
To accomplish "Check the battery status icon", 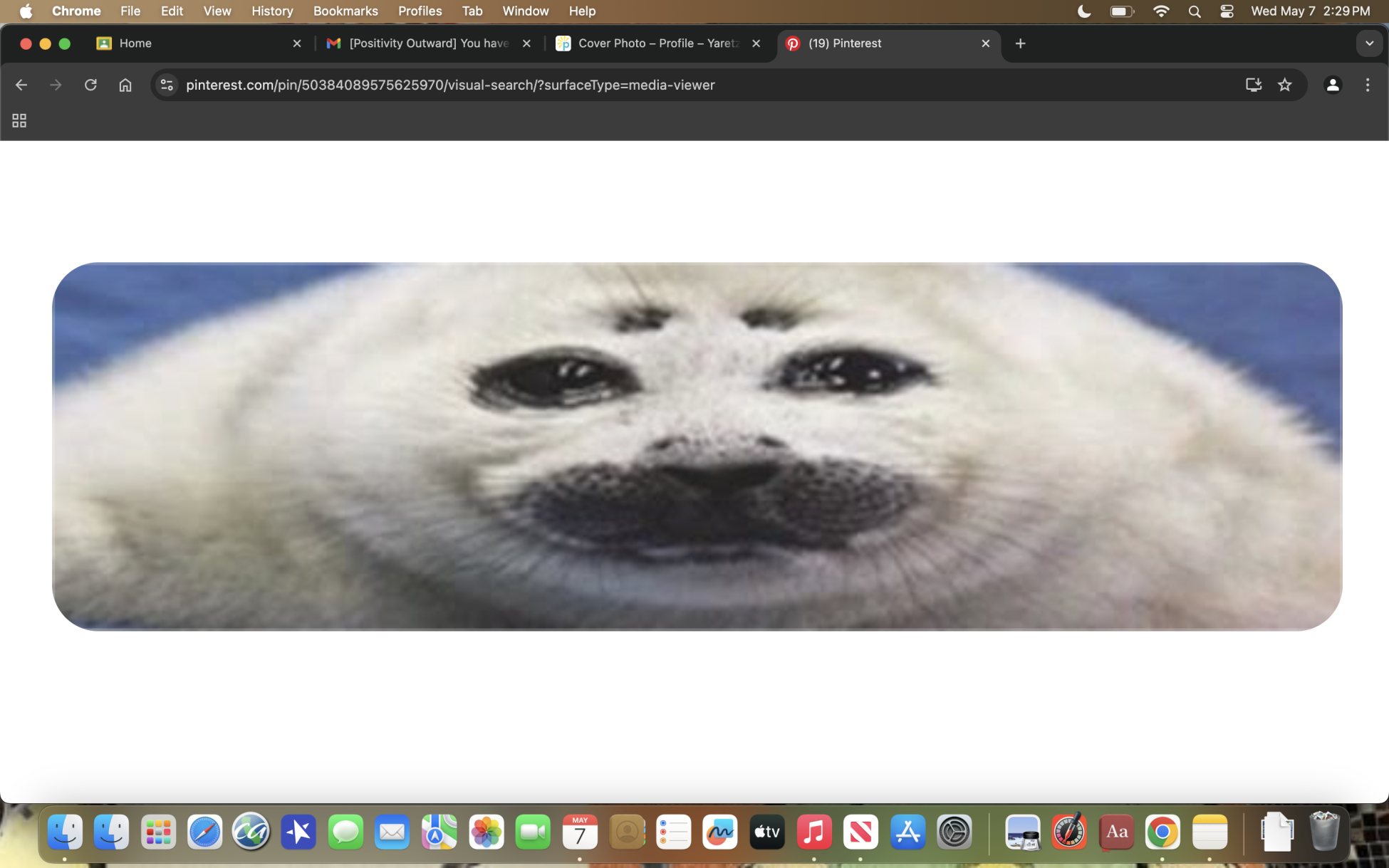I will (1122, 11).
